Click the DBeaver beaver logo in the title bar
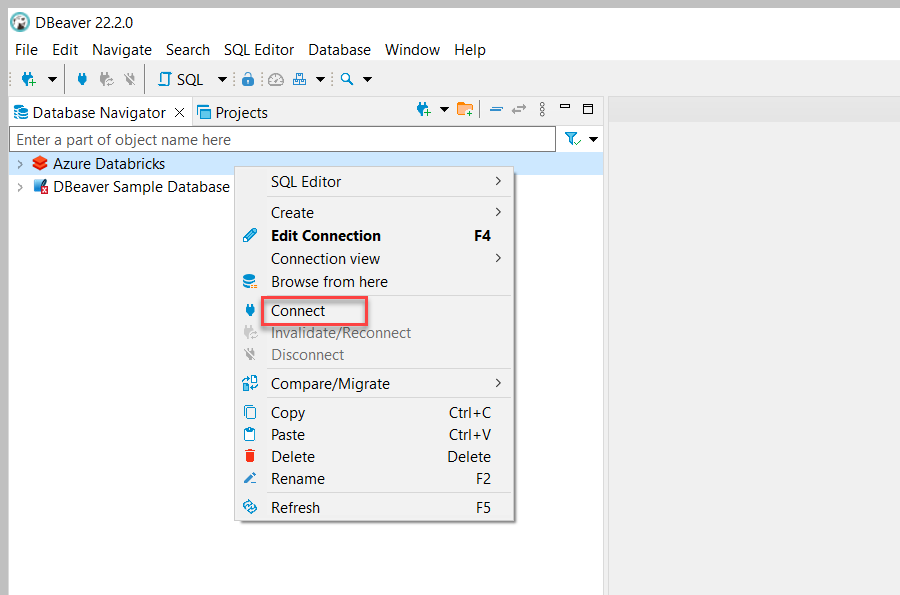 coord(20,22)
